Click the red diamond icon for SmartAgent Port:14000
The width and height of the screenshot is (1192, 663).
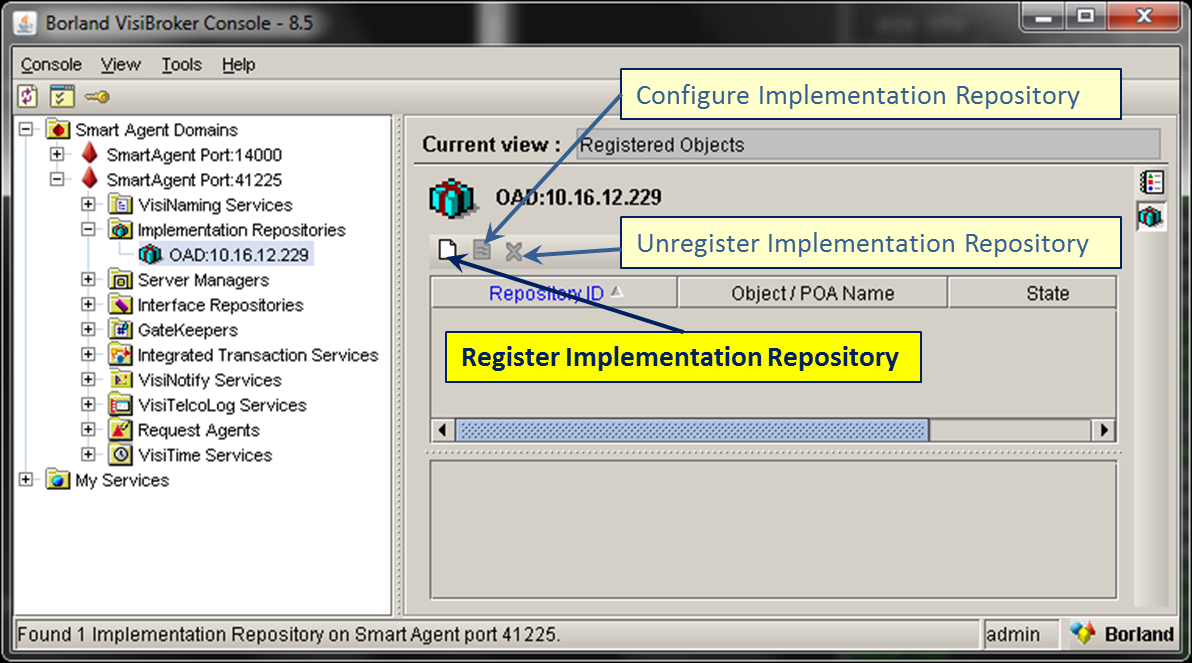click(90, 154)
